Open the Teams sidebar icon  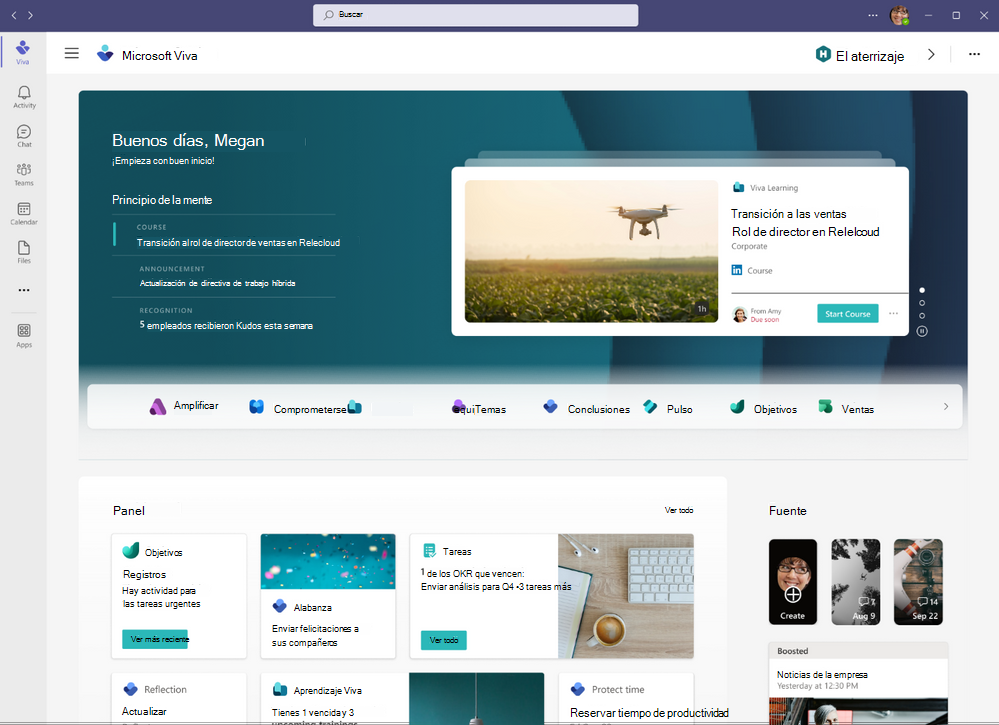pyautogui.click(x=23, y=170)
